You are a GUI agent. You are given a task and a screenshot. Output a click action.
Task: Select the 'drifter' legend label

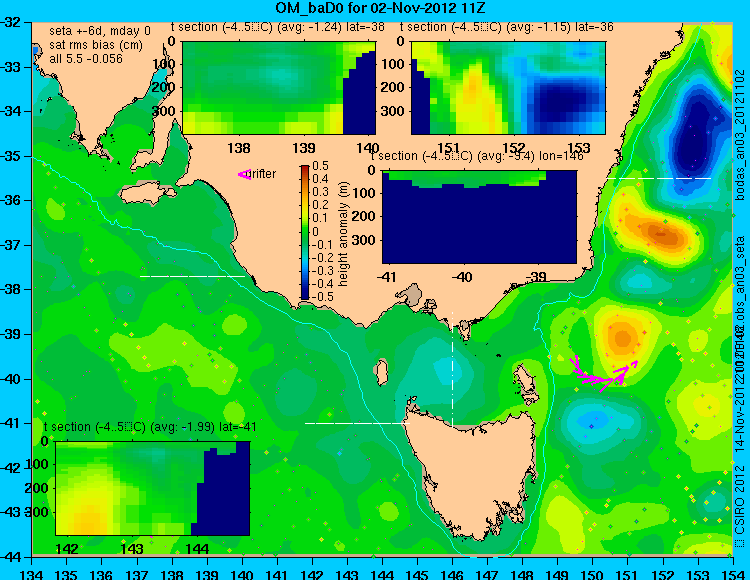263,174
